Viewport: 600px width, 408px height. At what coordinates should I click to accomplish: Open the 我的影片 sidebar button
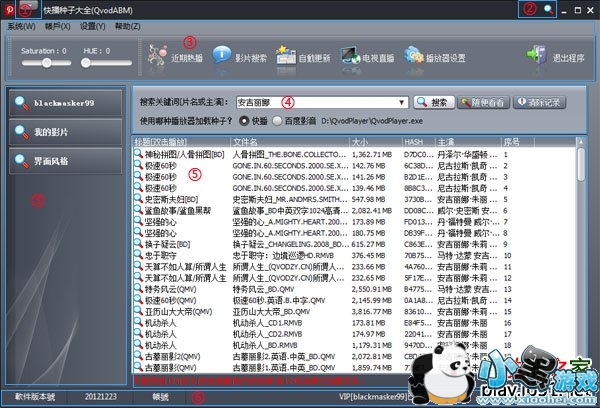pos(65,132)
